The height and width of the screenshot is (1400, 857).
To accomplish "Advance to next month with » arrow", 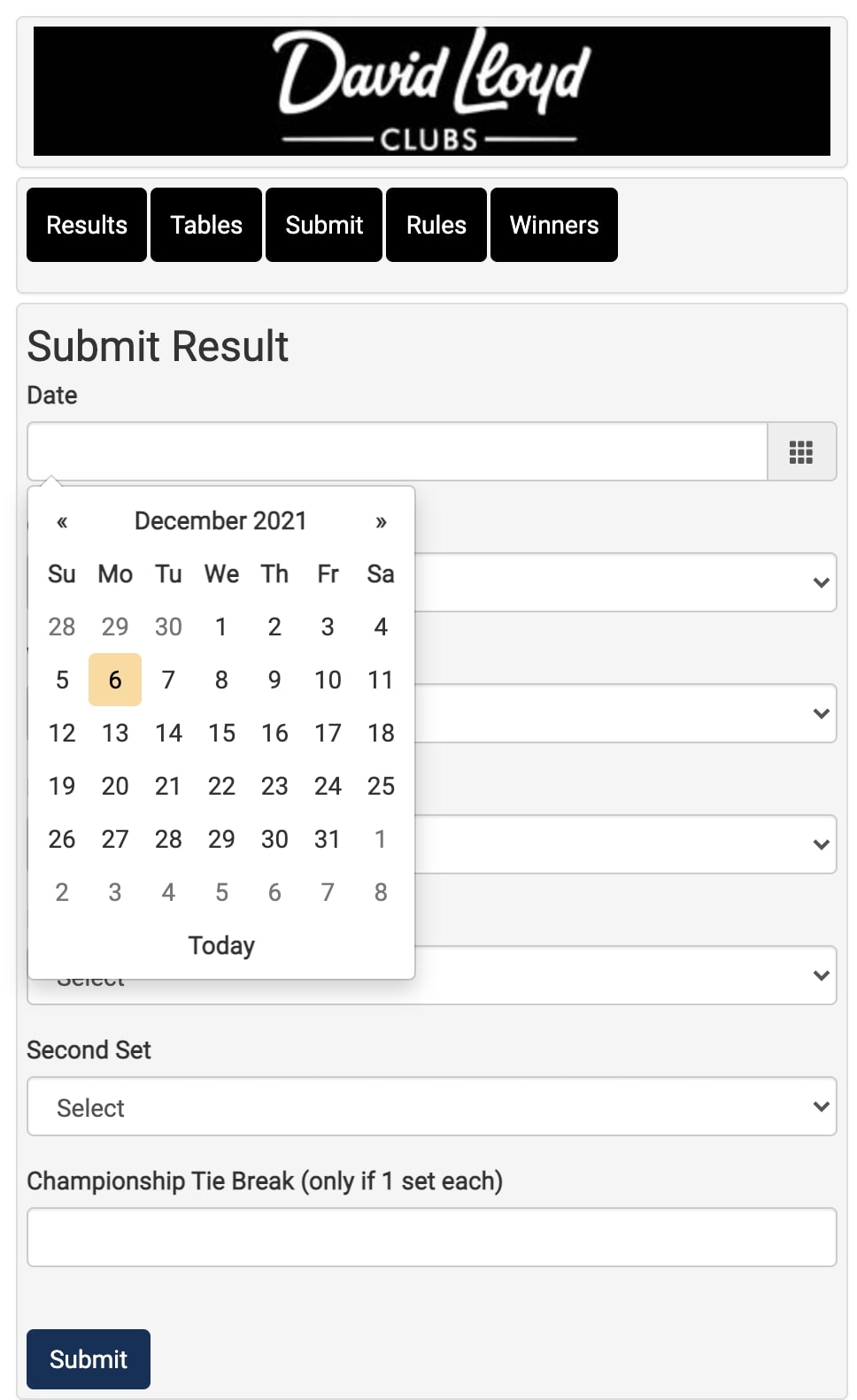I will click(x=381, y=521).
